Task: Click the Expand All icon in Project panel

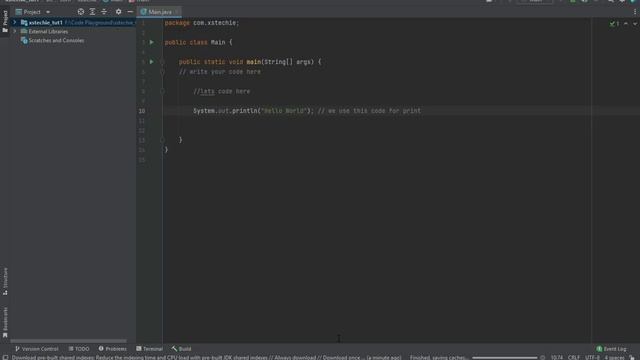Action: (x=93, y=12)
